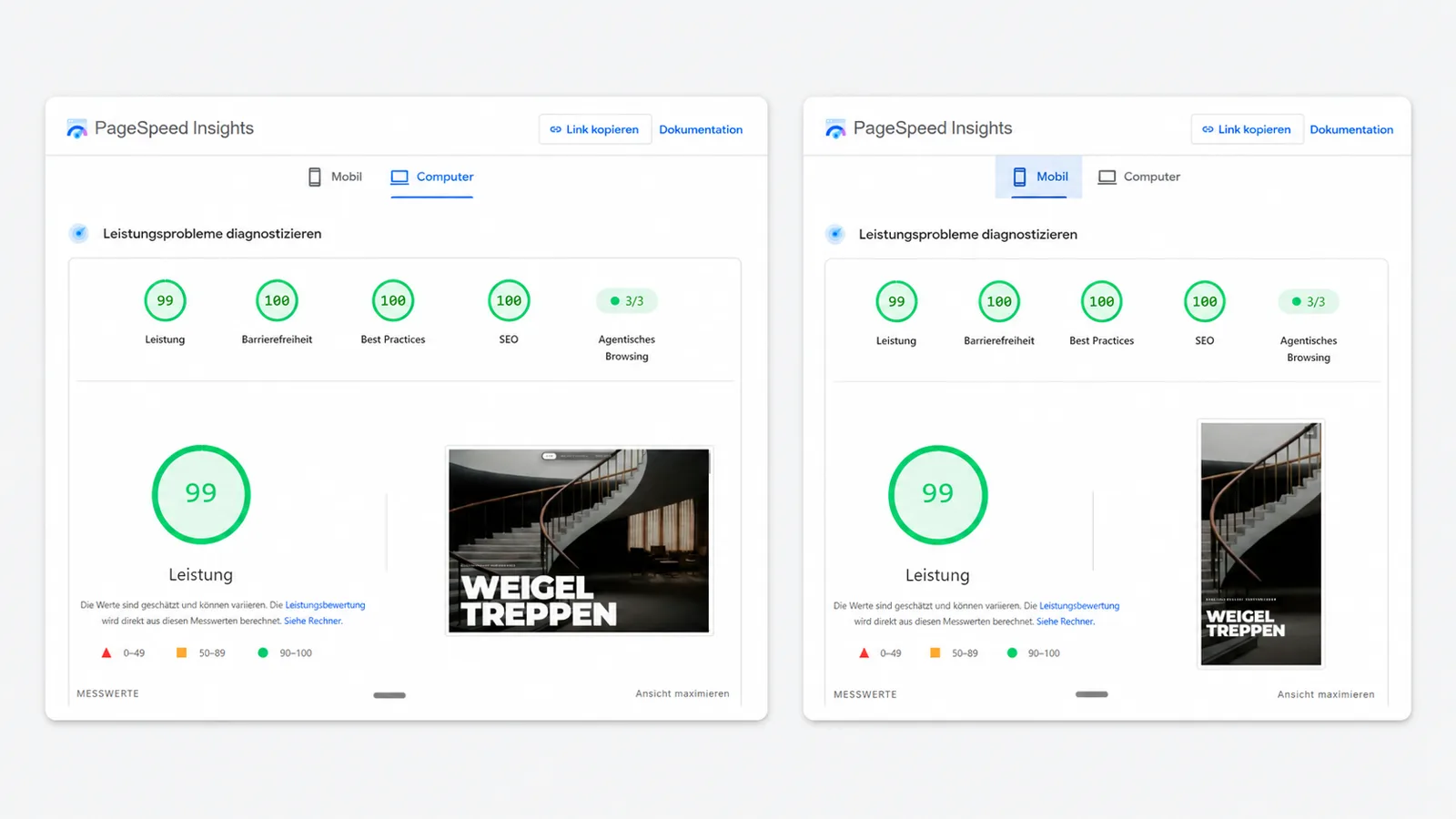
Task: Click the PageSpeed Insights title in left panel
Action: point(174,128)
